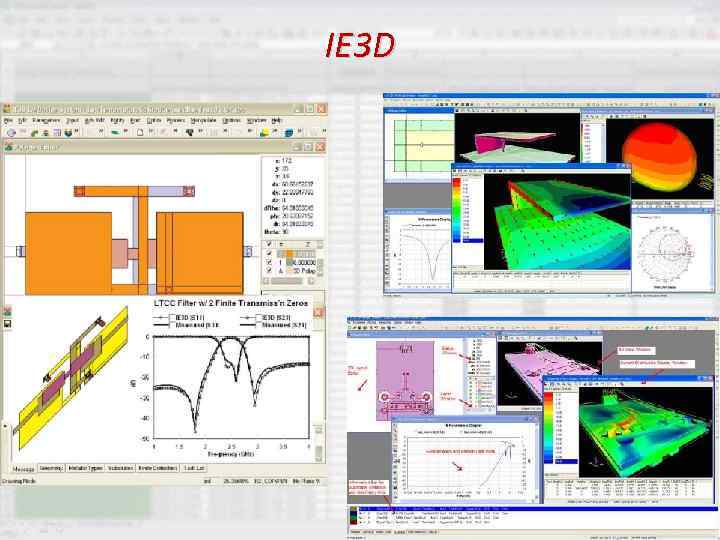
Task: Open the File menu in IE3D editor
Action: point(8,120)
